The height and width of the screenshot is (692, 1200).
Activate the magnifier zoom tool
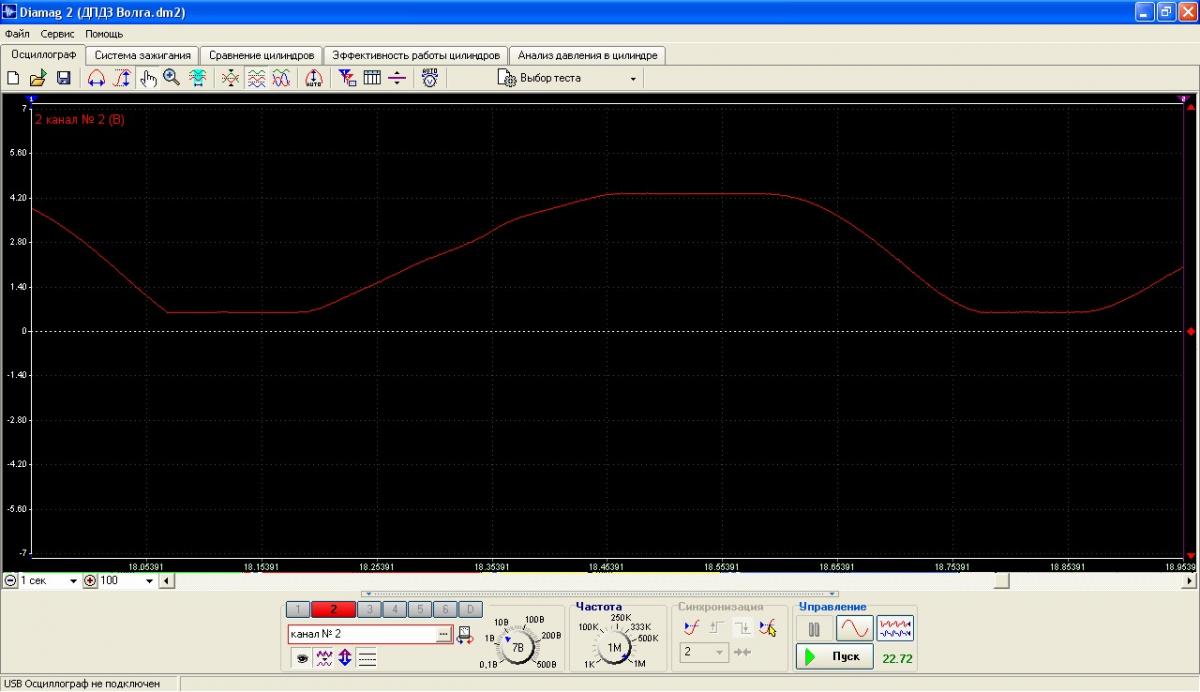(172, 78)
